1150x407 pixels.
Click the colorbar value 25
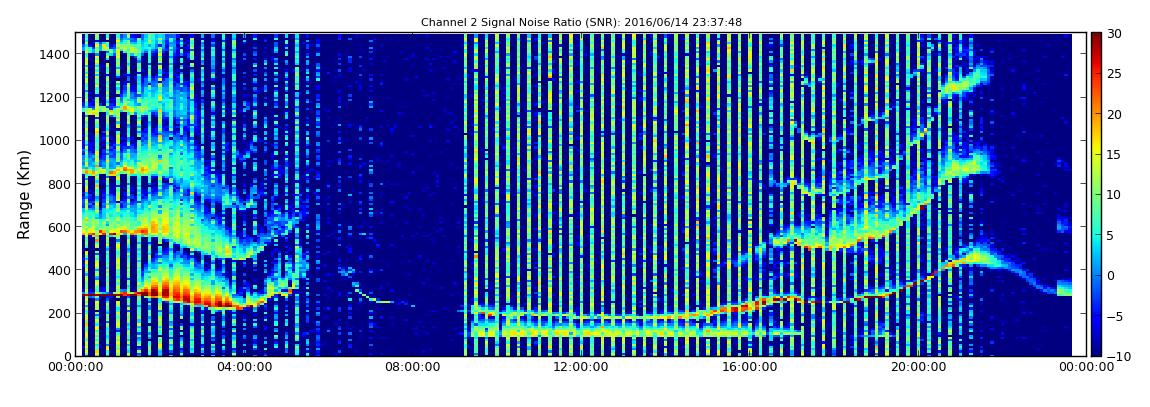click(x=1115, y=74)
